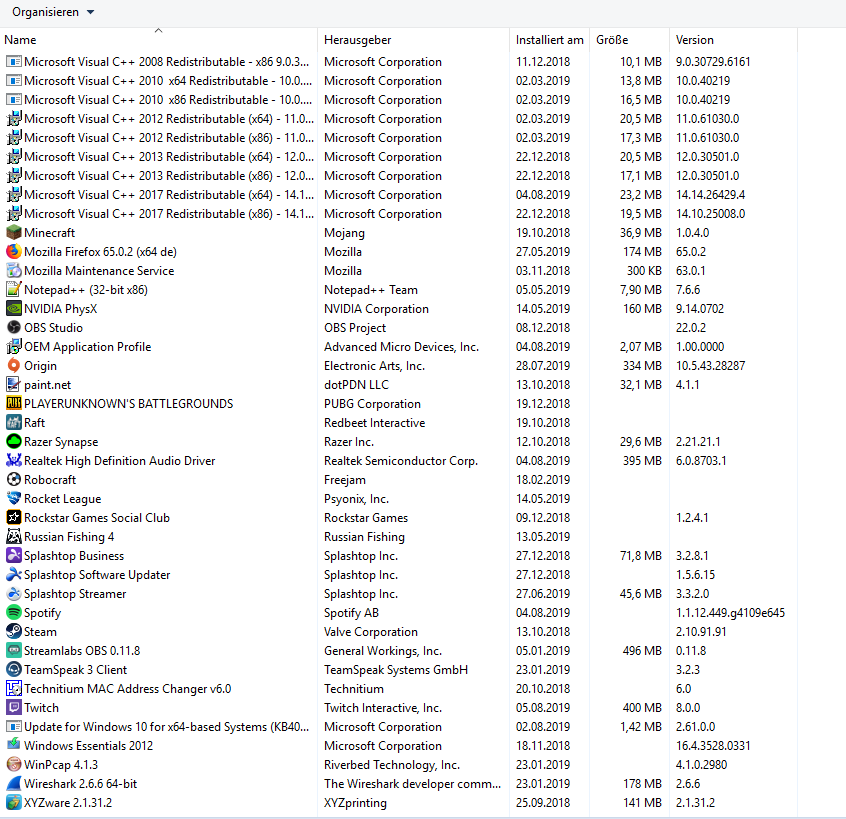
Task: Click publisher Twitch Interactive, Inc.
Action: pyautogui.click(x=383, y=707)
